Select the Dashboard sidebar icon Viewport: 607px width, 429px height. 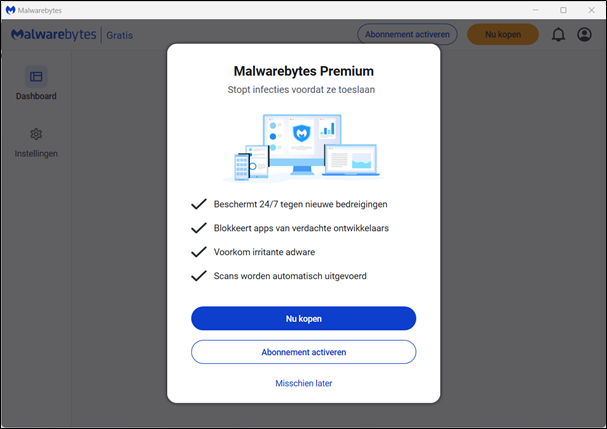[x=36, y=77]
